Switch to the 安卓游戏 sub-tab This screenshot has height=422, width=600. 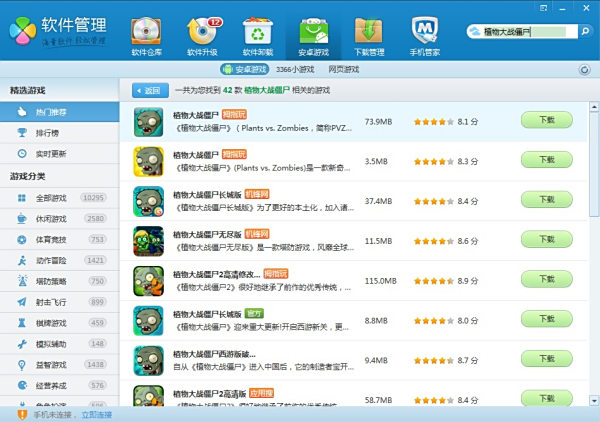pyautogui.click(x=245, y=70)
